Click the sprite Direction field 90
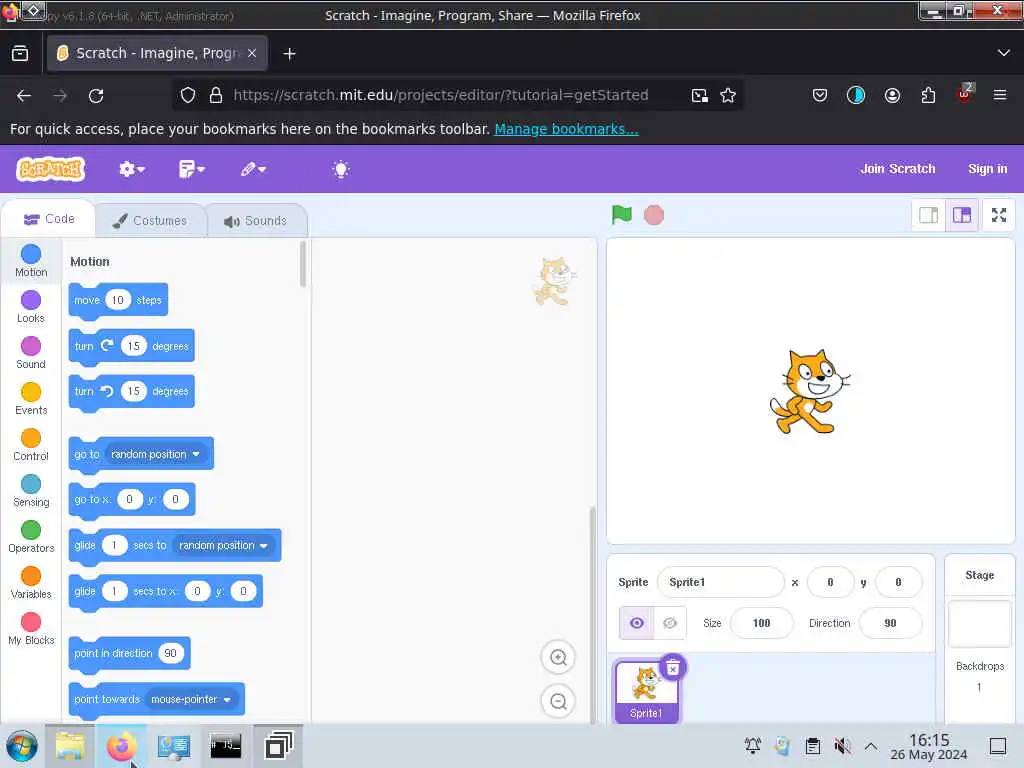This screenshot has height=768, width=1024. coord(890,623)
